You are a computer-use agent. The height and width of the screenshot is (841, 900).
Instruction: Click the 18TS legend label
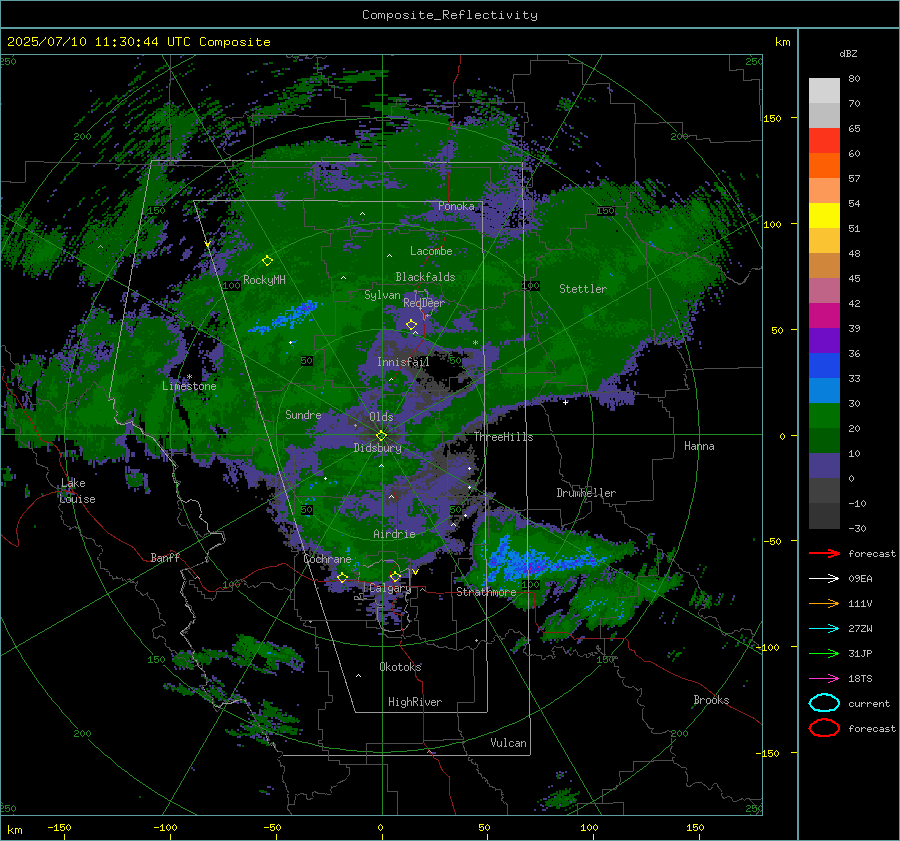pyautogui.click(x=860, y=678)
